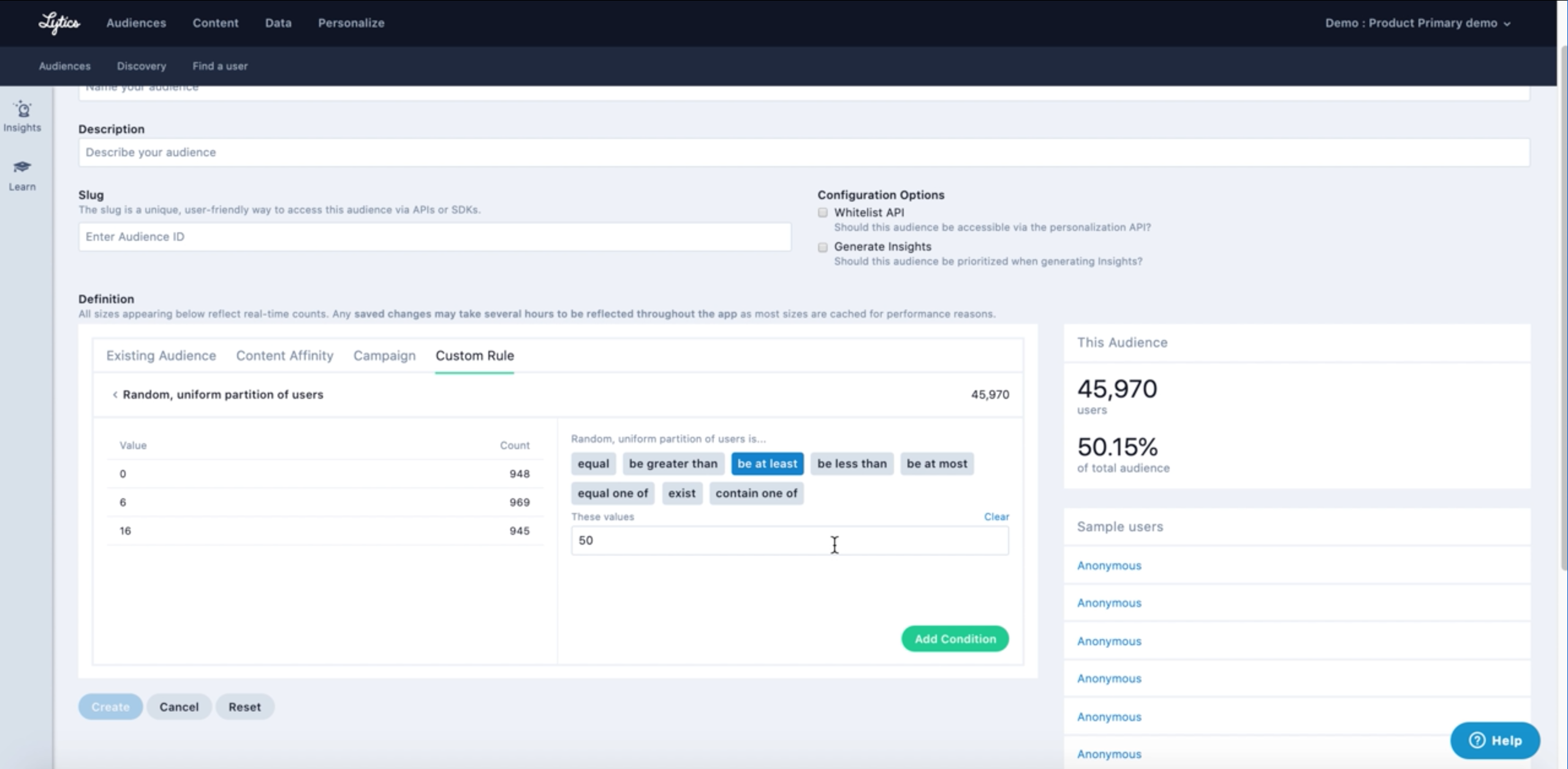This screenshot has width=1568, height=769.
Task: Open the Personalize menu
Action: 350,23
